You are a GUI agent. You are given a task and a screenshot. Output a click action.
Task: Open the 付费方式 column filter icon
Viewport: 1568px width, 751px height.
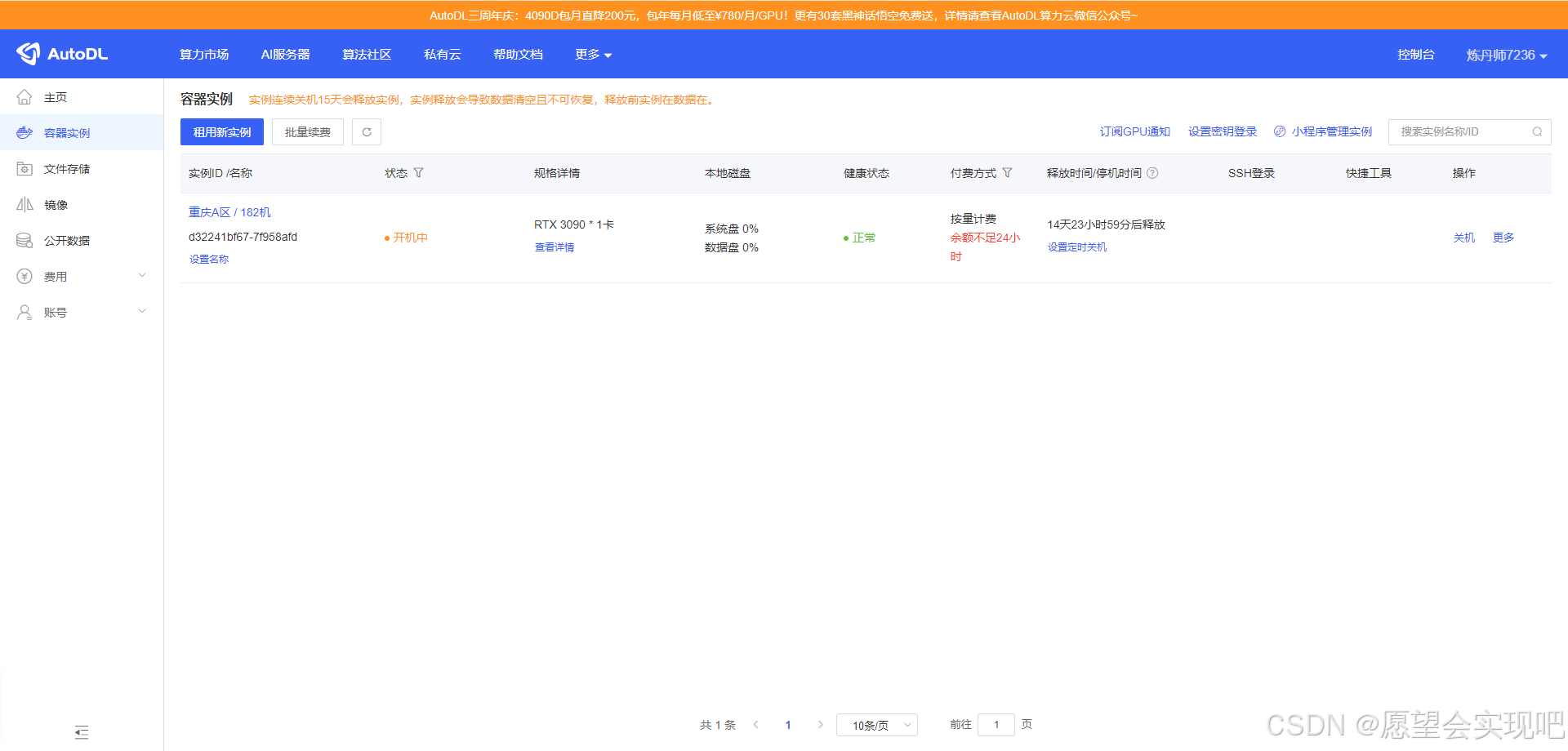[1007, 173]
